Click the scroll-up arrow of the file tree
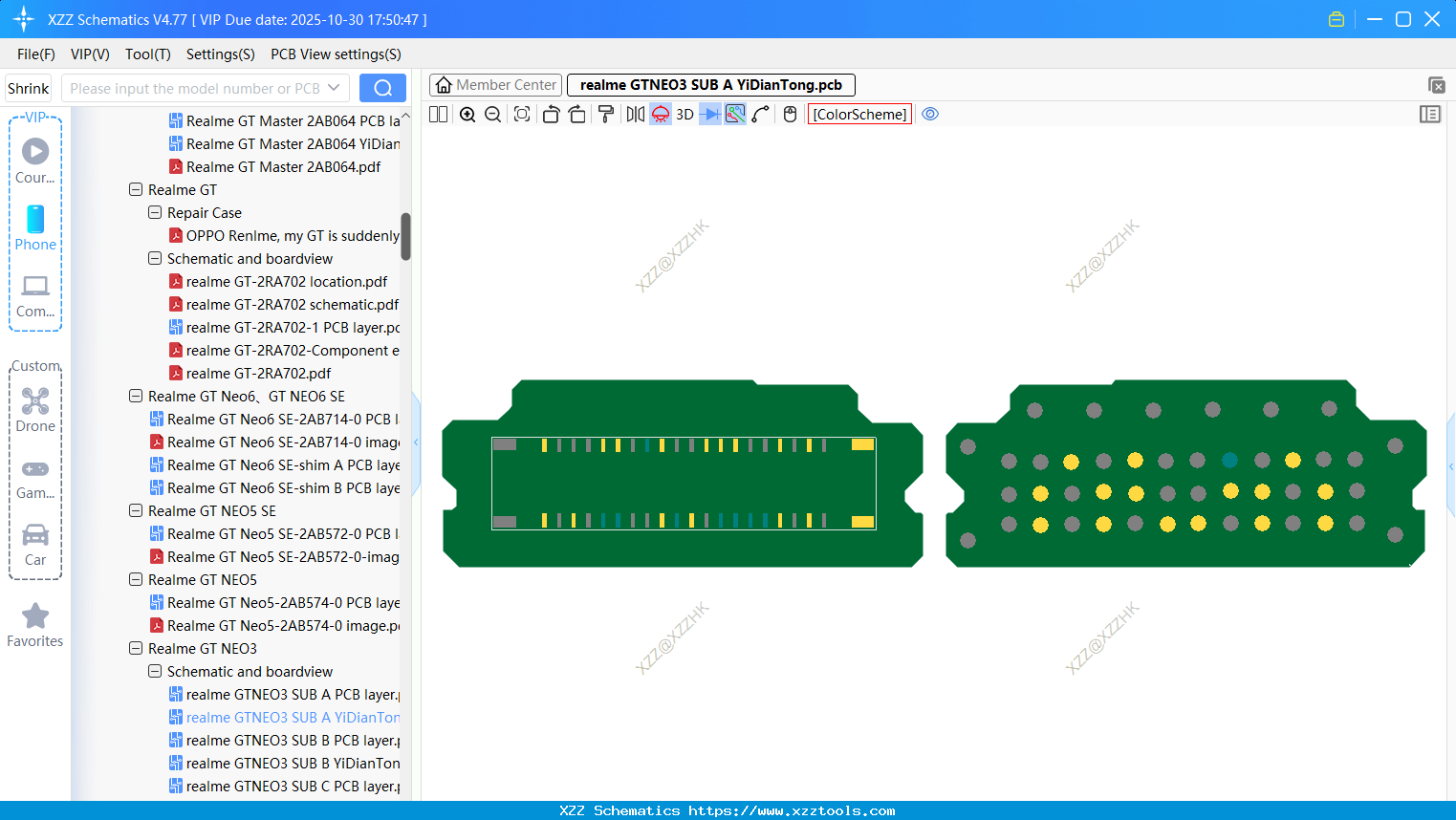1456x820 pixels. click(405, 116)
